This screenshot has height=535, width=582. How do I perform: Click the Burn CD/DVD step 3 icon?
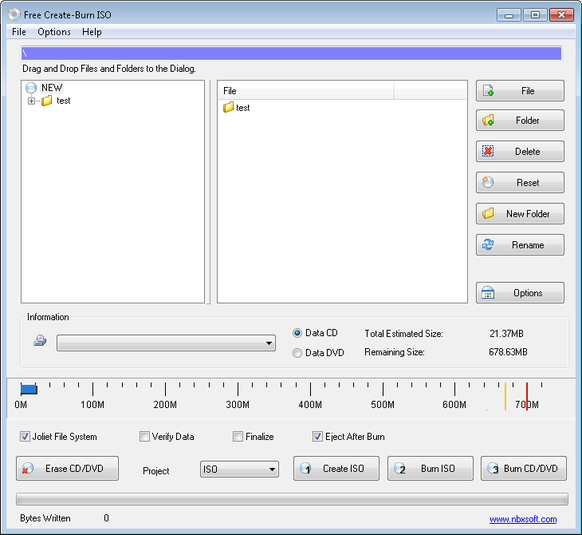coord(493,469)
